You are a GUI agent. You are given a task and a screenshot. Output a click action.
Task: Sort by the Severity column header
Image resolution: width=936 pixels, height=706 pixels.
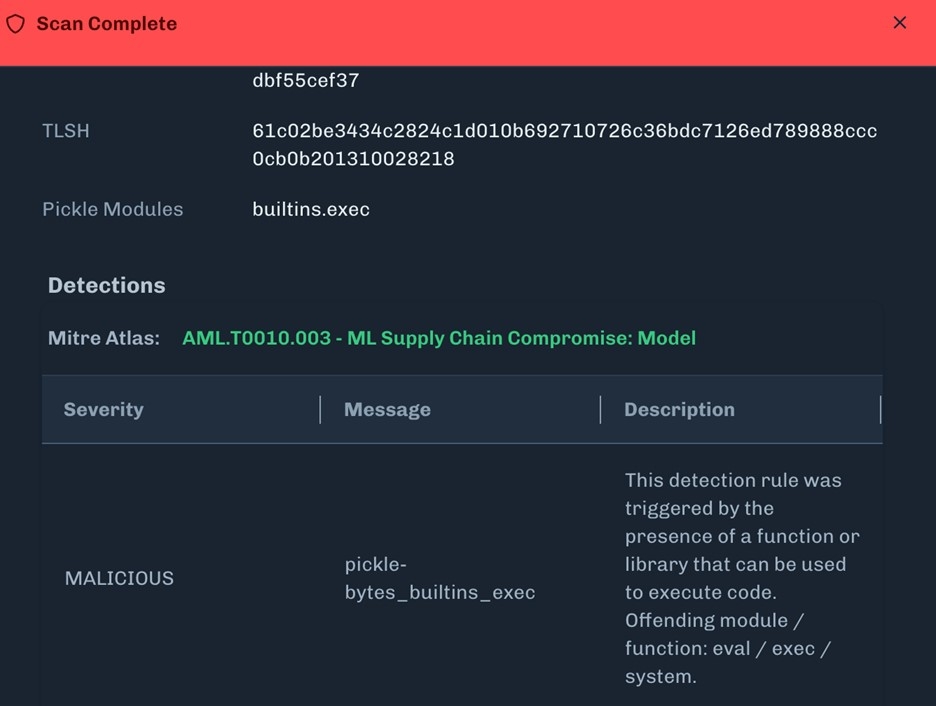pos(104,409)
